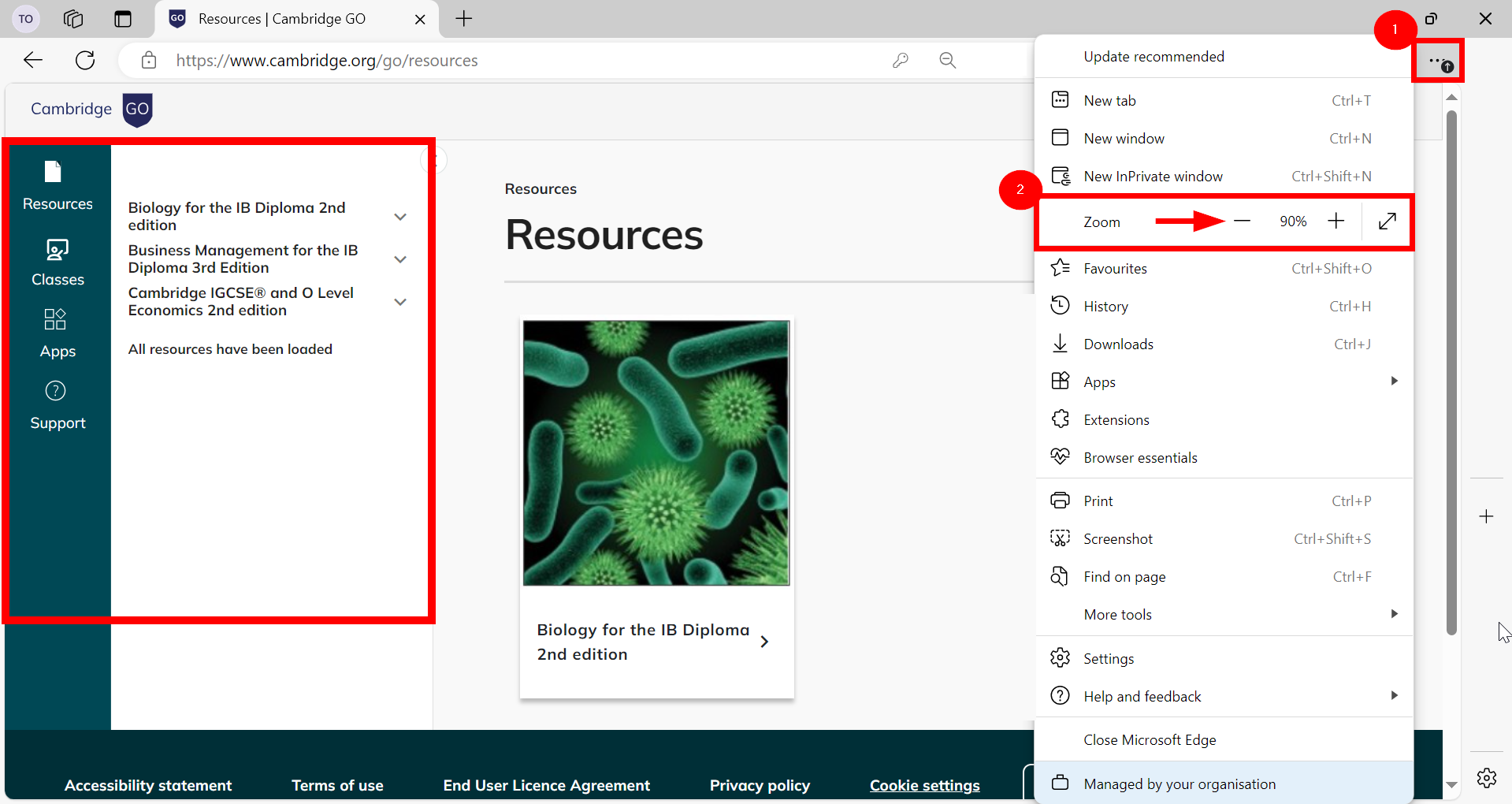Open a new tab with the plus button
The image size is (1512, 804).
[464, 19]
